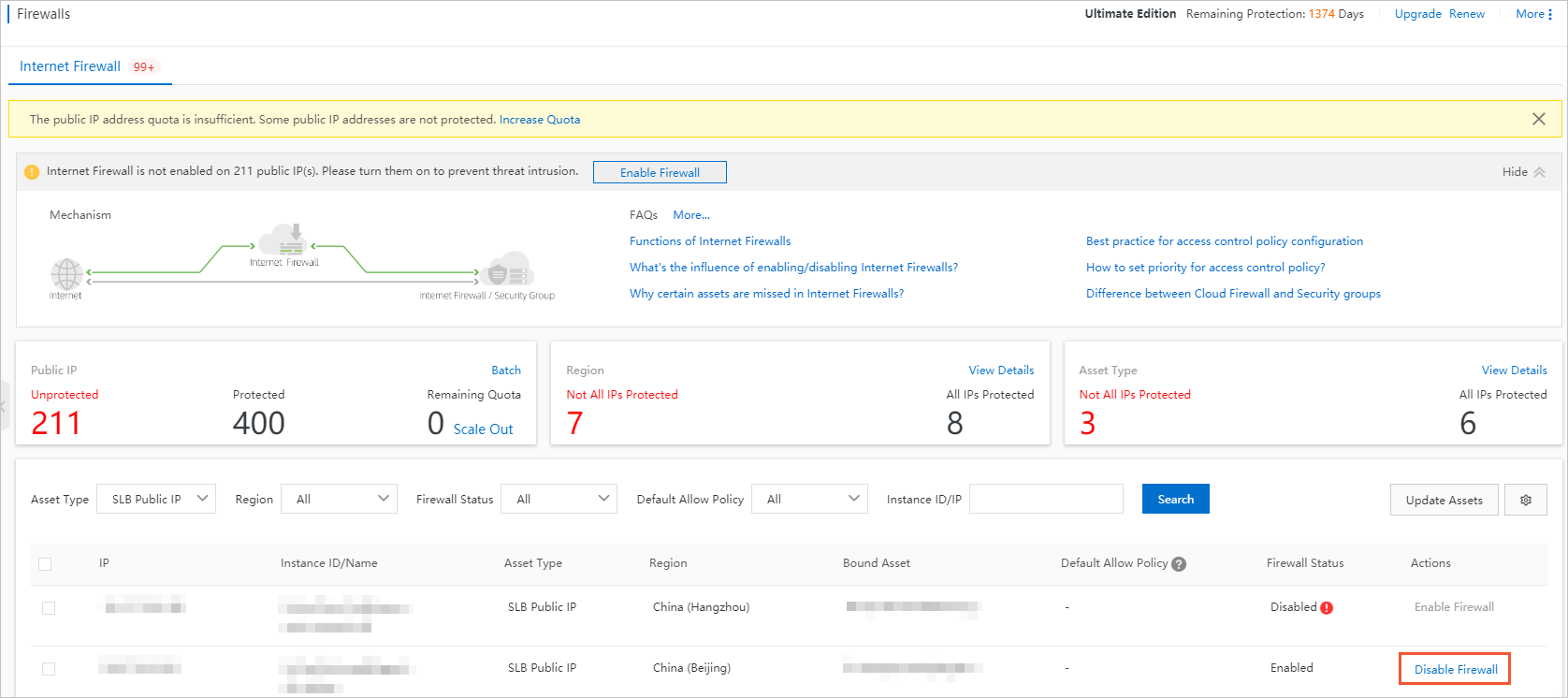This screenshot has width=1568, height=698.
Task: Collapse the panel with Hide chevron icon
Action: point(1539,172)
